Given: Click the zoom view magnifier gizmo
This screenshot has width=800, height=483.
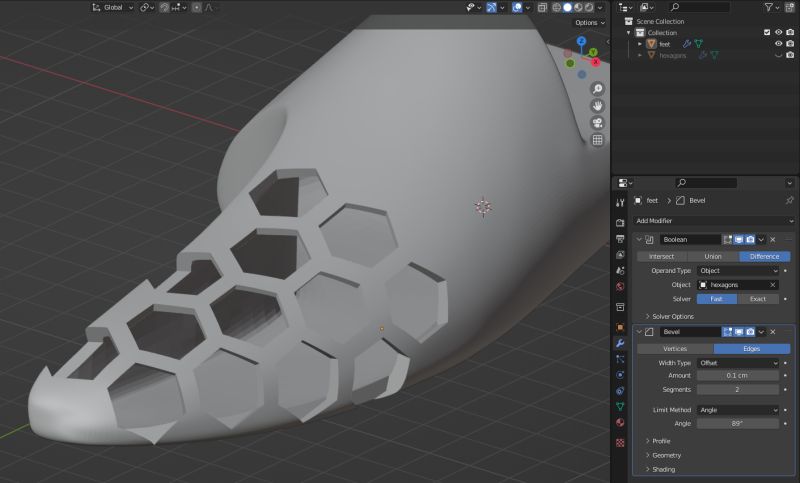Looking at the screenshot, I should (x=597, y=89).
